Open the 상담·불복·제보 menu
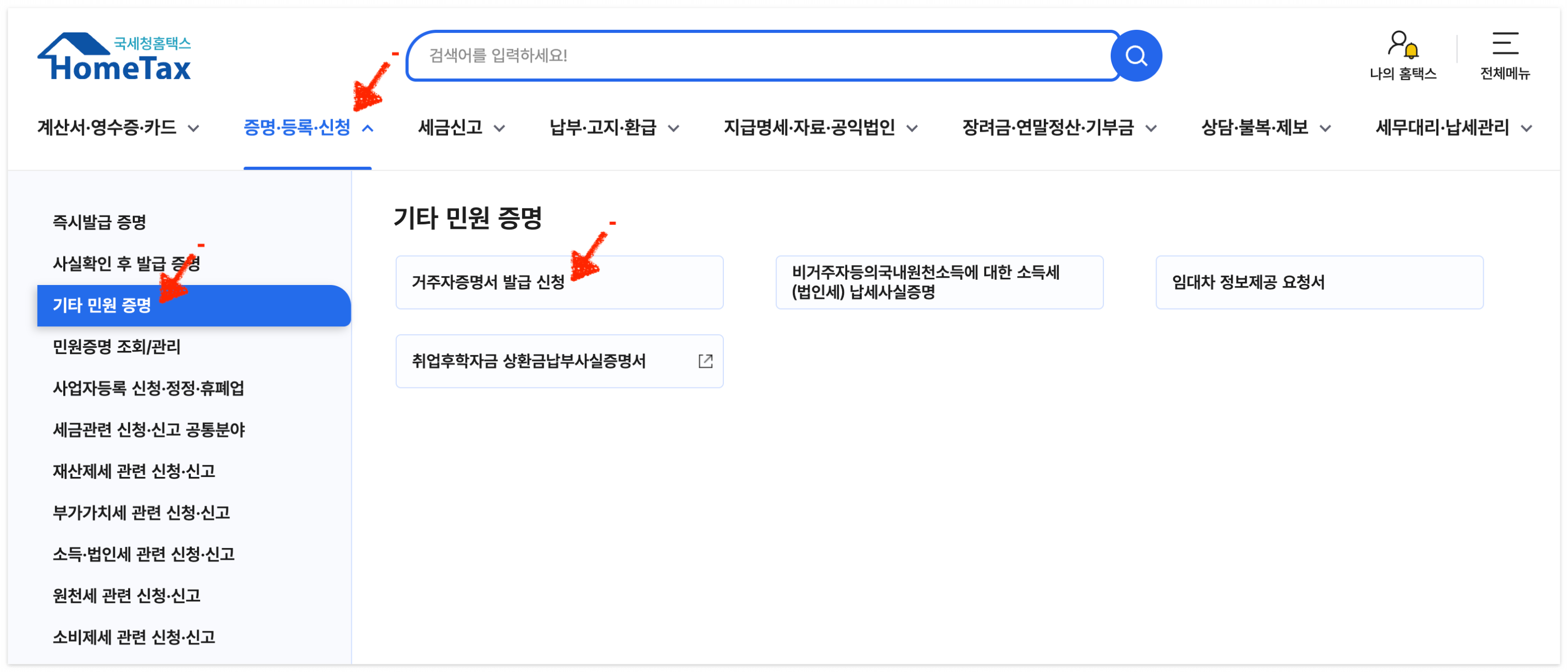This screenshot has height=672, width=1568. [x=1254, y=127]
